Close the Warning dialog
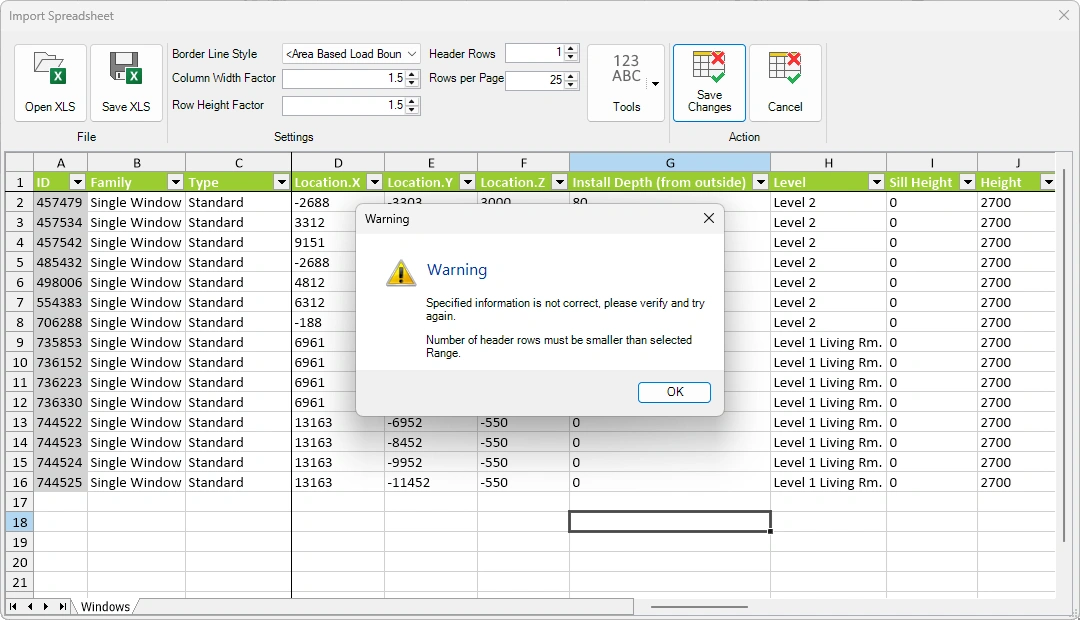 point(709,218)
